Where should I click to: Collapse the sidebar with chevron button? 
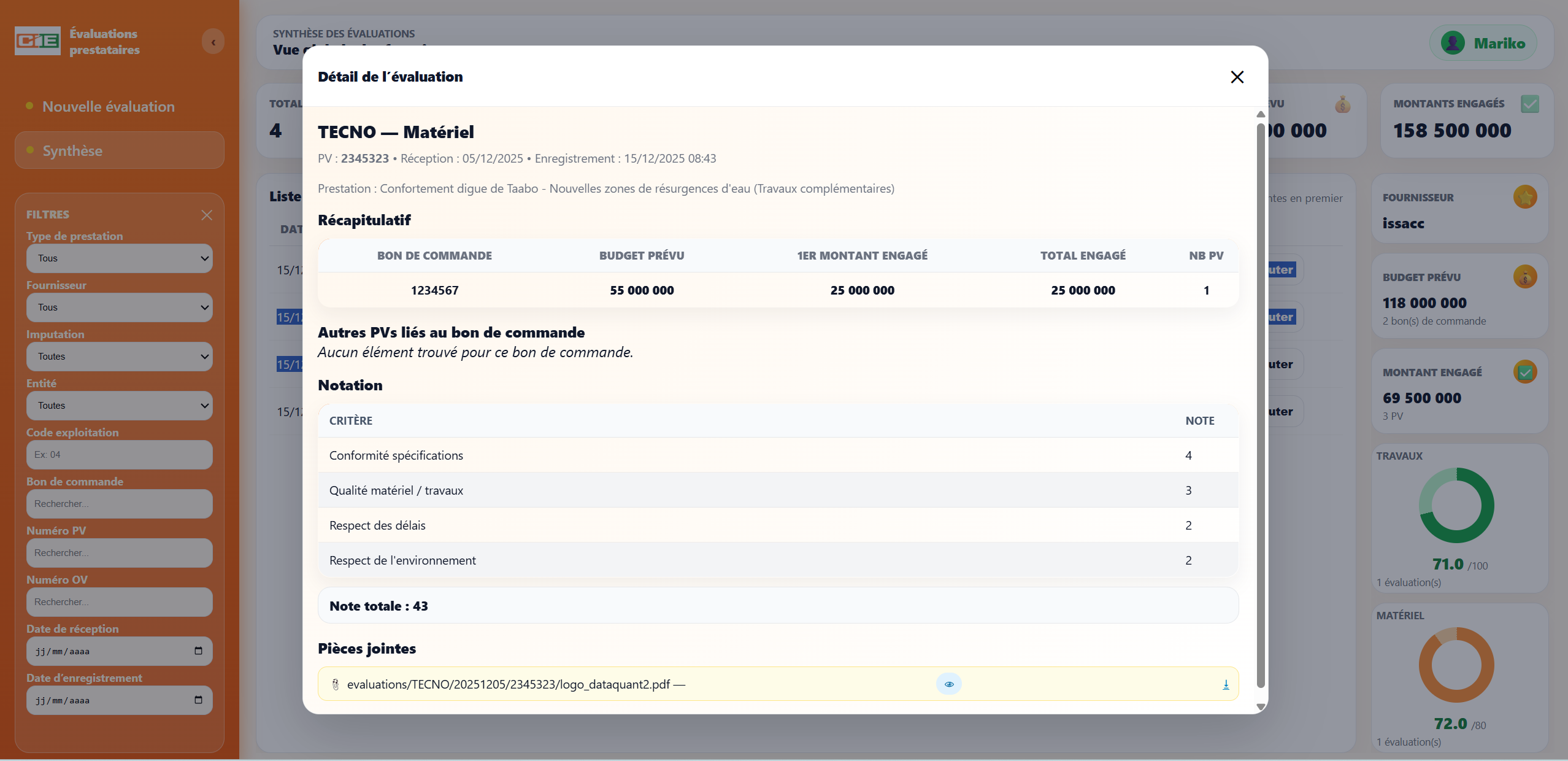click(x=213, y=42)
